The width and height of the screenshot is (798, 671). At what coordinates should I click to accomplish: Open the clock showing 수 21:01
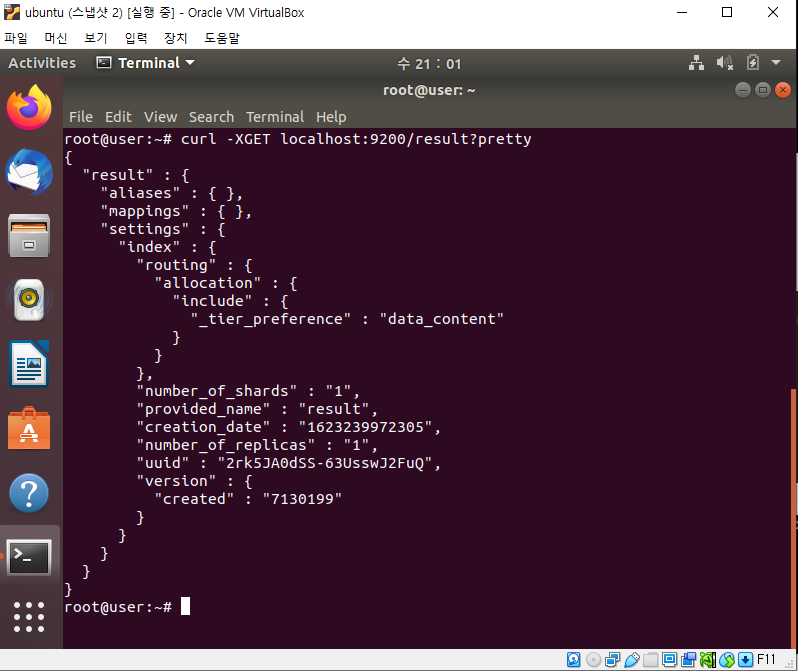click(x=429, y=64)
